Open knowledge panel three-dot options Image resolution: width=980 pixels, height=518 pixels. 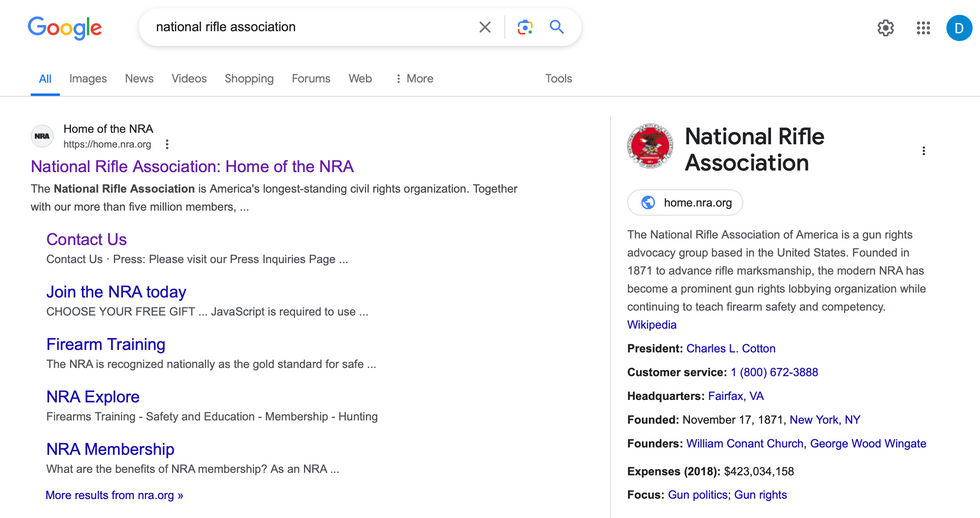(924, 151)
